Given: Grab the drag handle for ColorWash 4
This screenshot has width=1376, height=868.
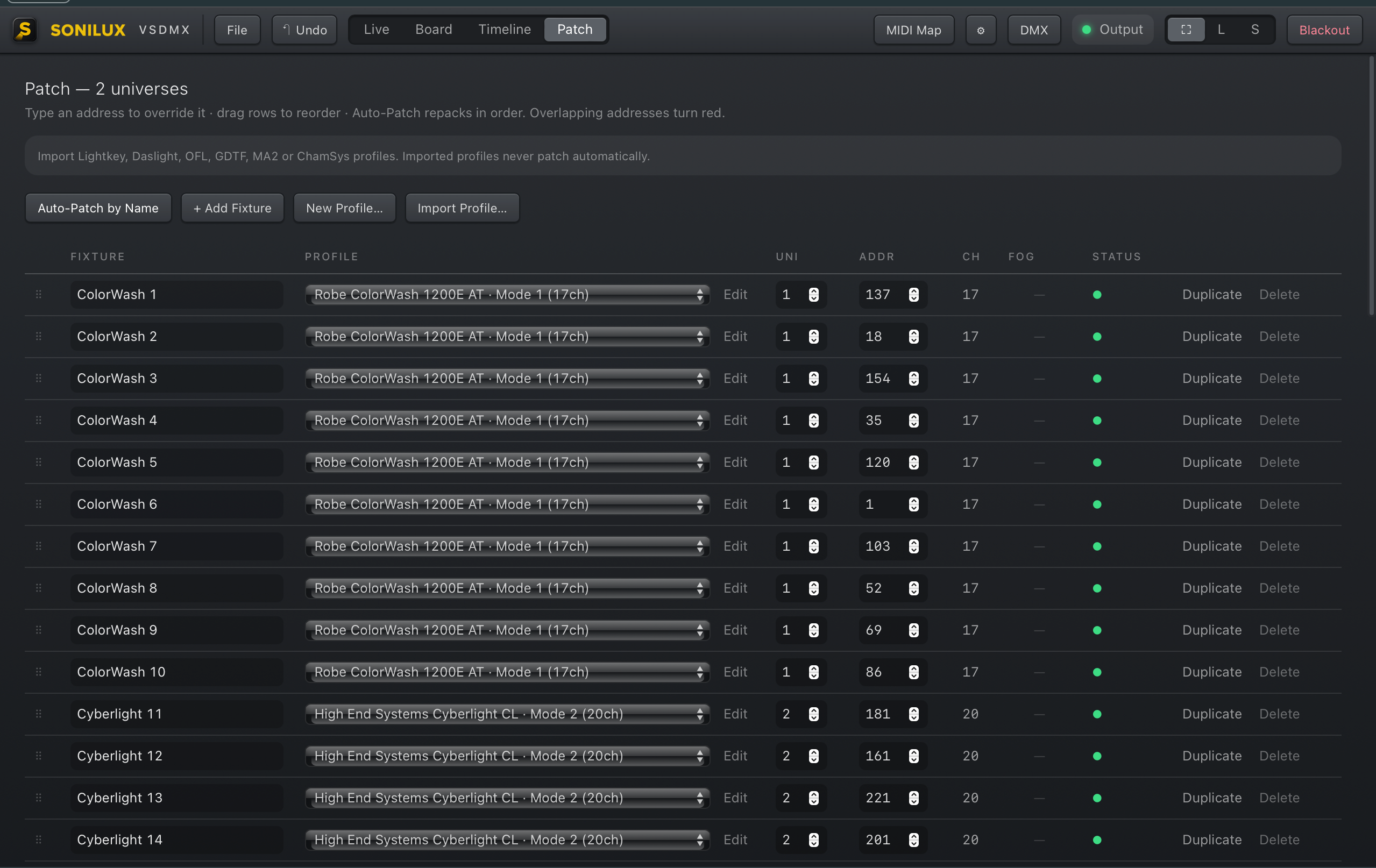Looking at the screenshot, I should [x=39, y=421].
